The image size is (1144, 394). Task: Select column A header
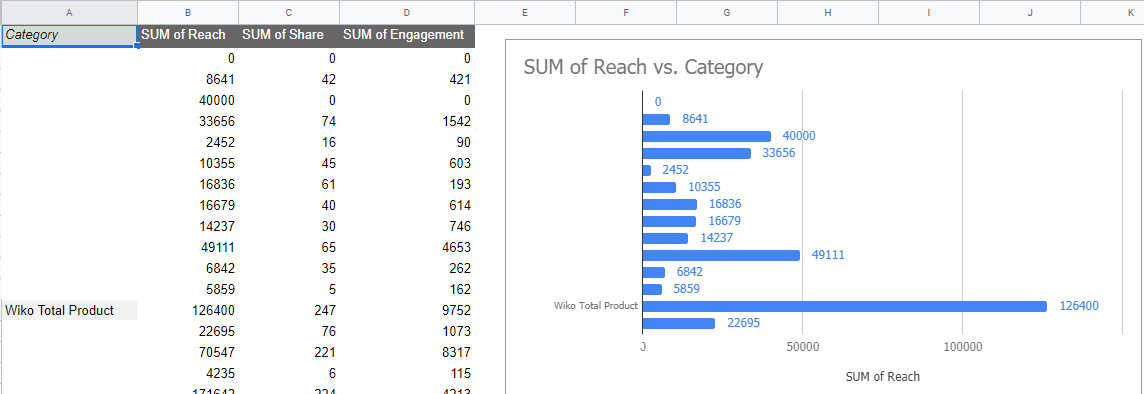point(69,12)
